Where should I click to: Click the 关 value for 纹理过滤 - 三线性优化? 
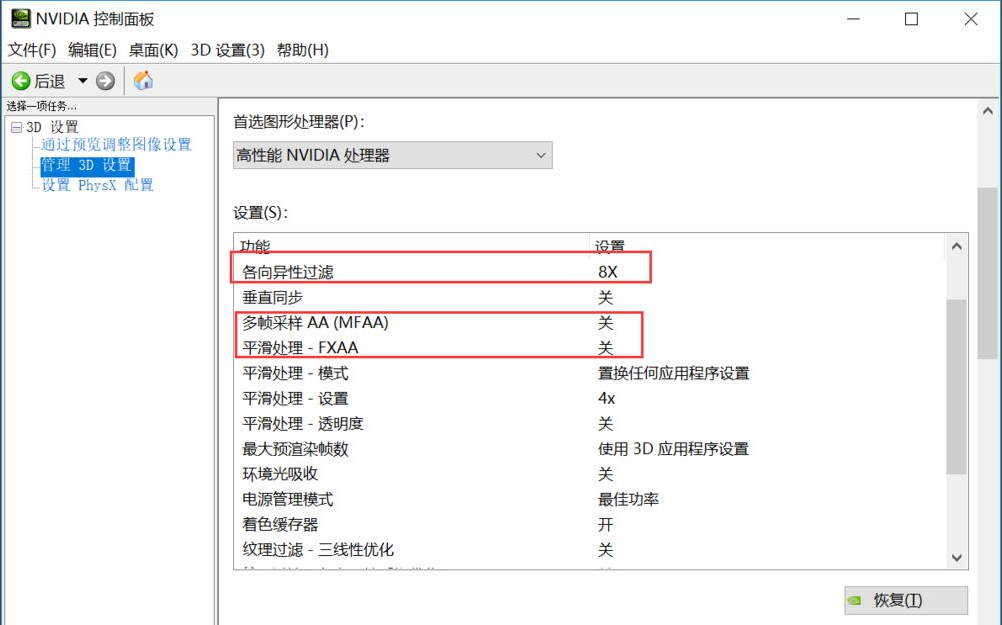(605, 550)
